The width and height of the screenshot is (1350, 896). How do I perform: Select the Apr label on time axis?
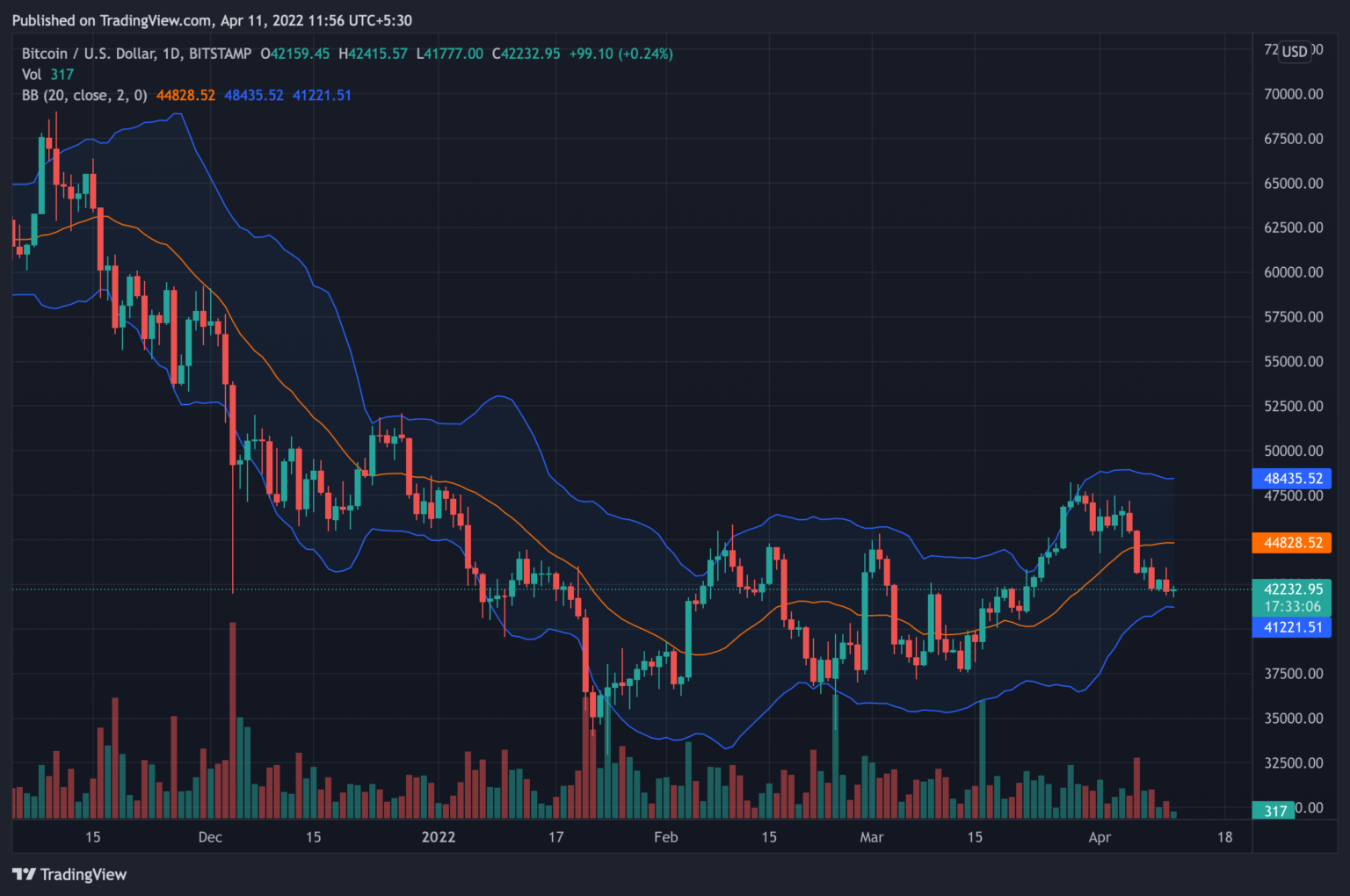click(1099, 837)
